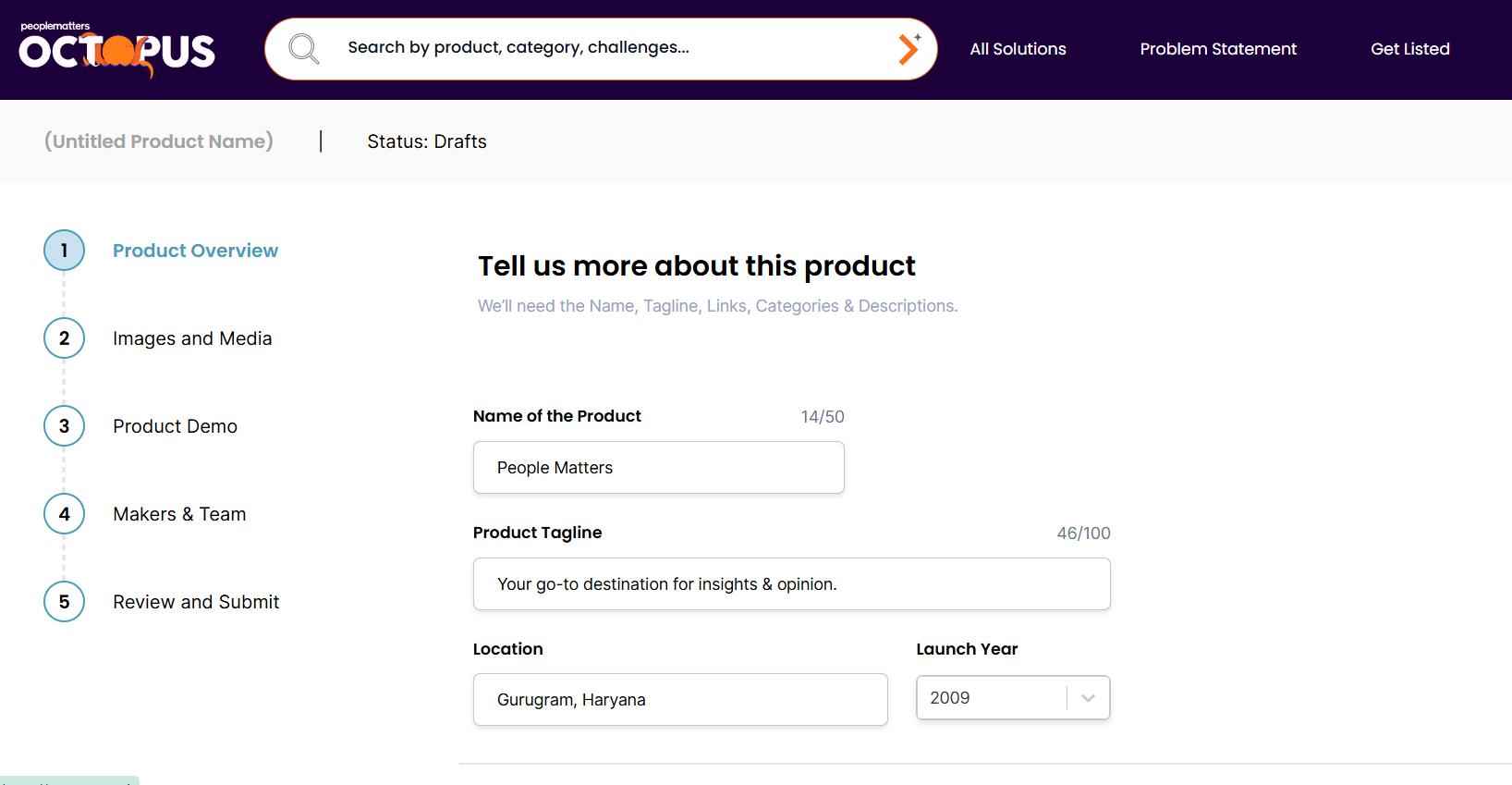This screenshot has height=785, width=1512.
Task: Go to the Review and Submit step
Action: tap(196, 602)
